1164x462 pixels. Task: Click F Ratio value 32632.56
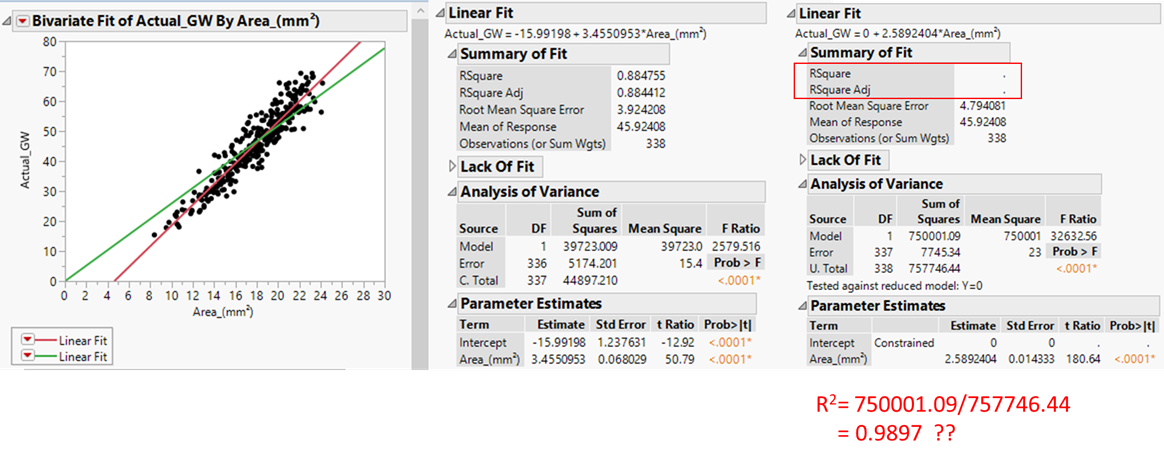[1076, 236]
